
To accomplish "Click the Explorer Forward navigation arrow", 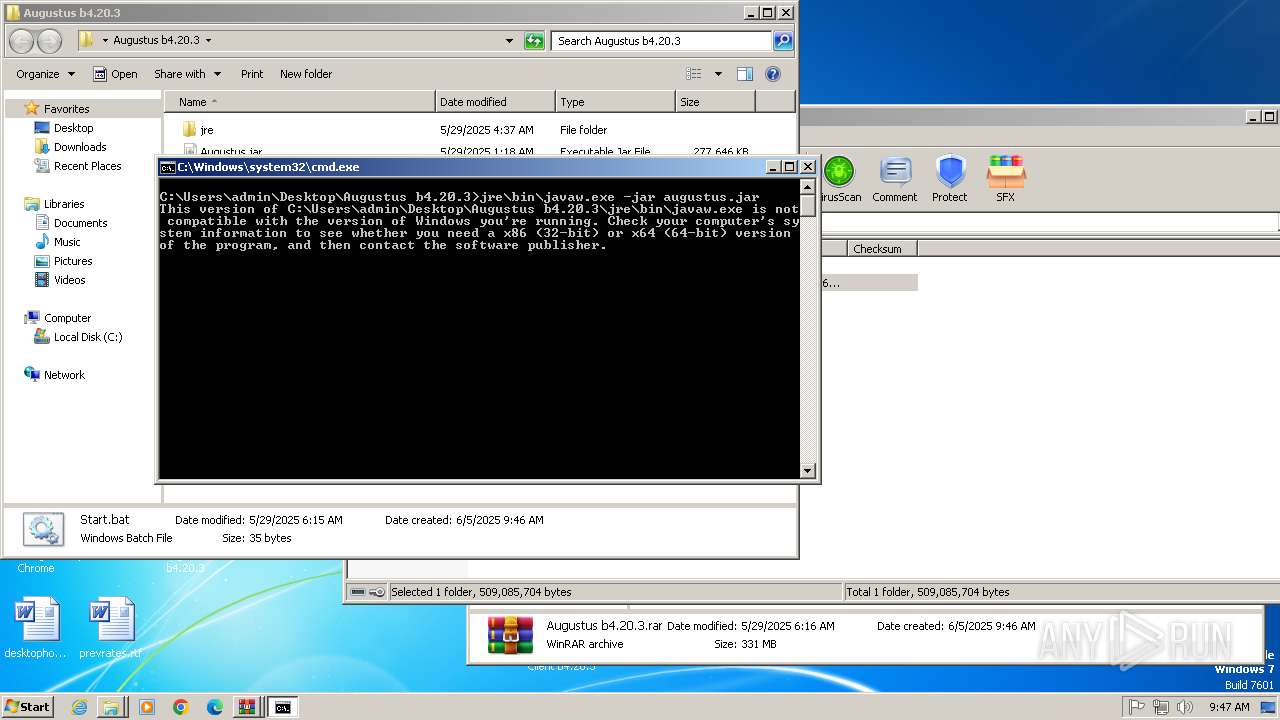I will (49, 41).
